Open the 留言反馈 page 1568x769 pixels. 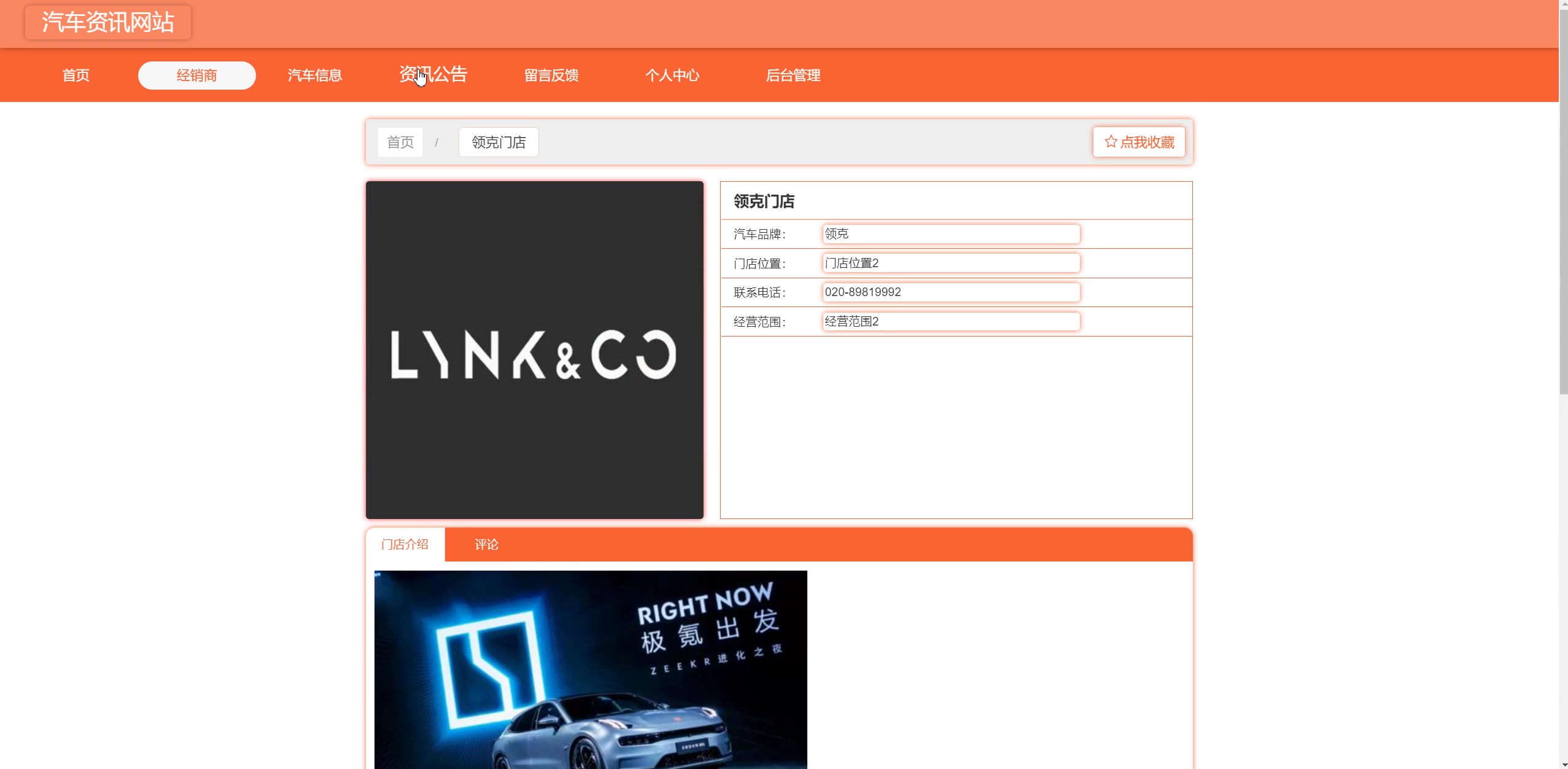click(x=551, y=76)
